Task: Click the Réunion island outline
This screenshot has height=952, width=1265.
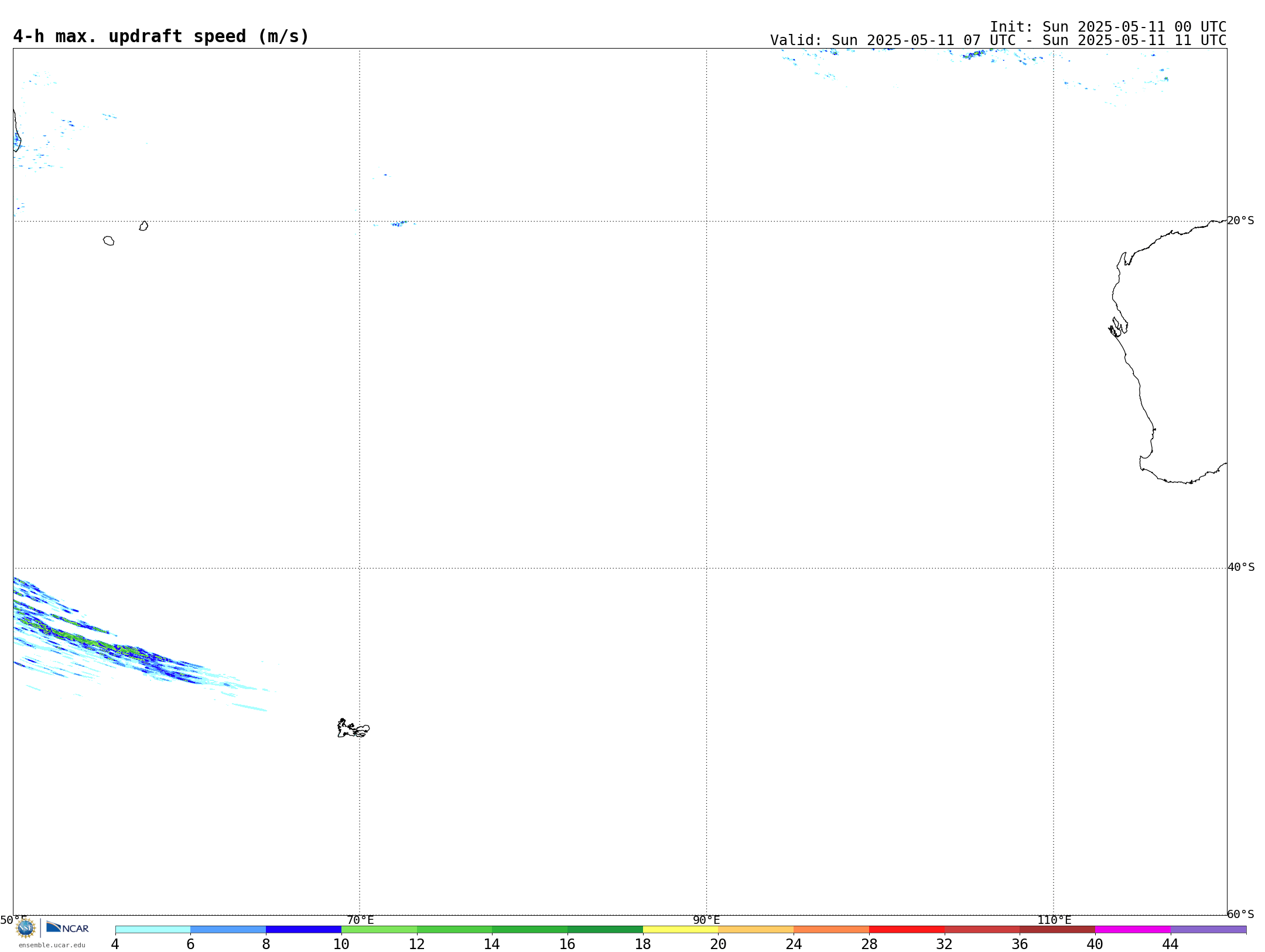Action: [x=108, y=241]
